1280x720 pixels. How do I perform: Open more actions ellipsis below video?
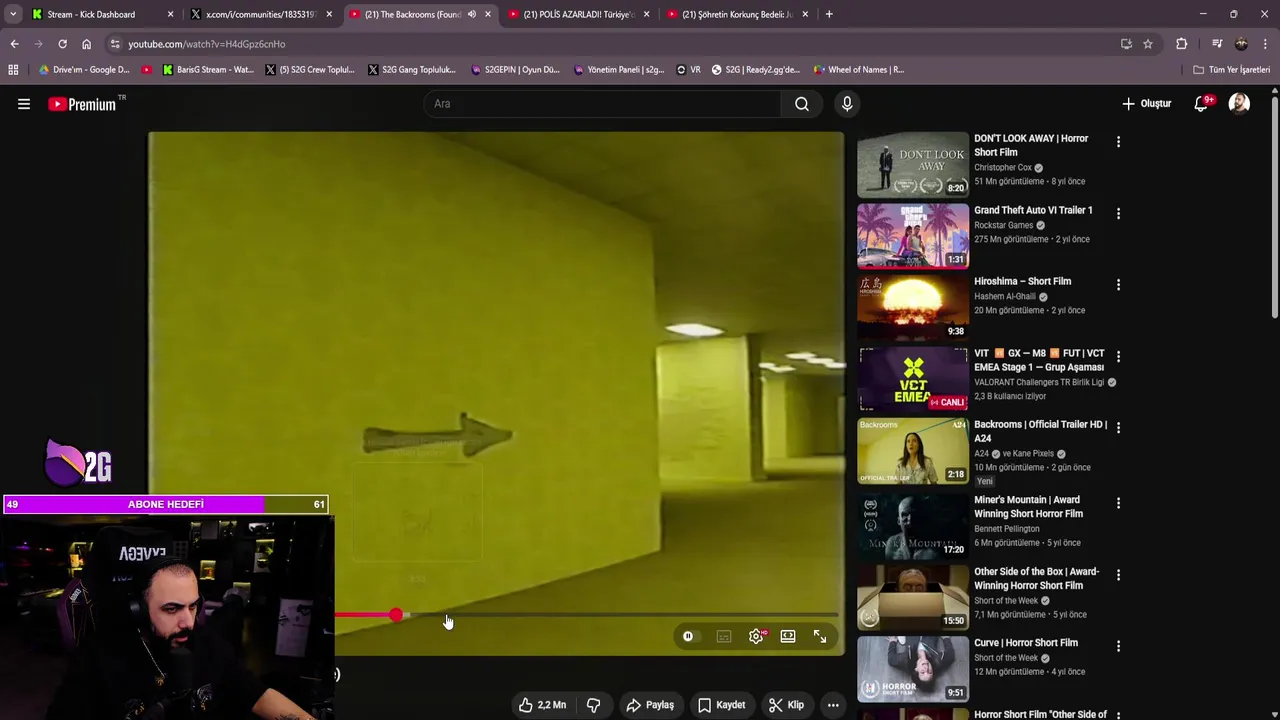[x=833, y=705]
